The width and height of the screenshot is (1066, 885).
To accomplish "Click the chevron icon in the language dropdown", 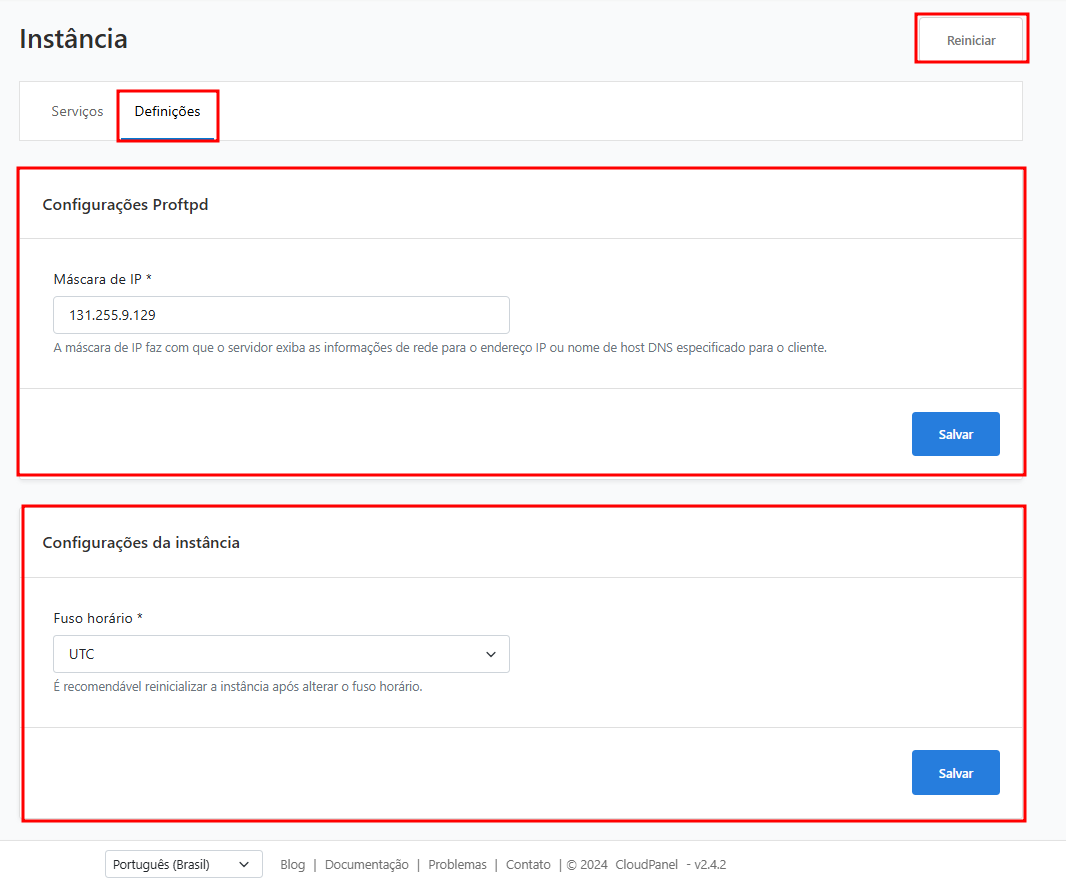I will (244, 864).
